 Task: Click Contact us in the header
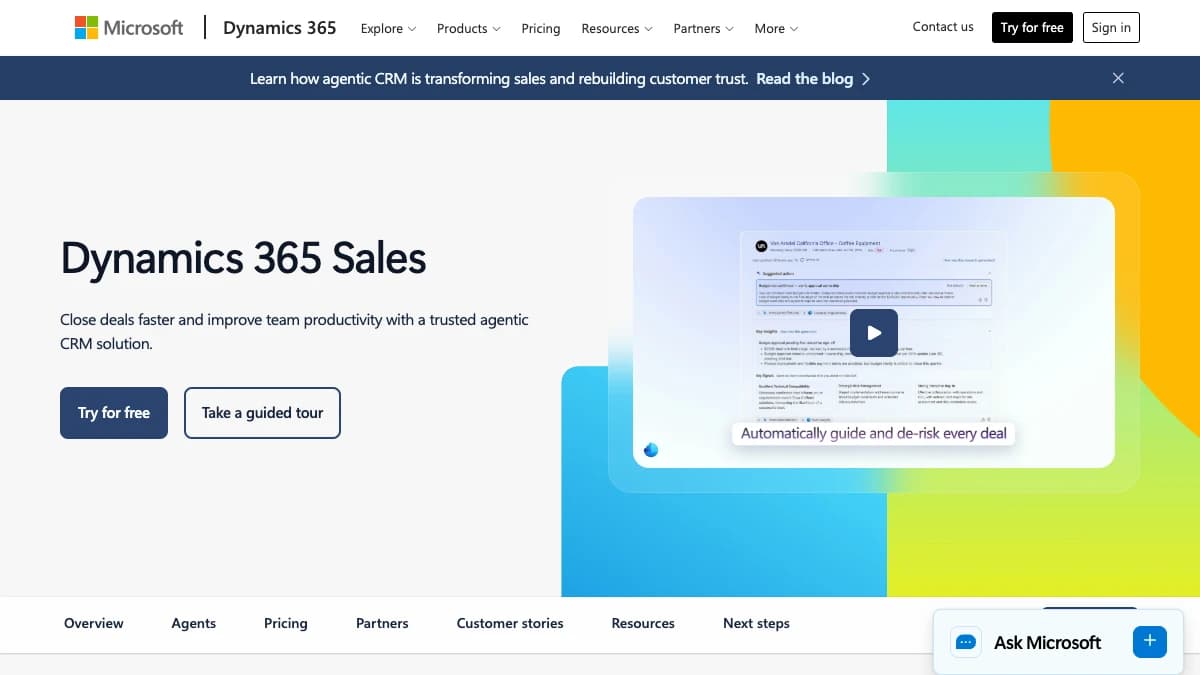coord(943,27)
